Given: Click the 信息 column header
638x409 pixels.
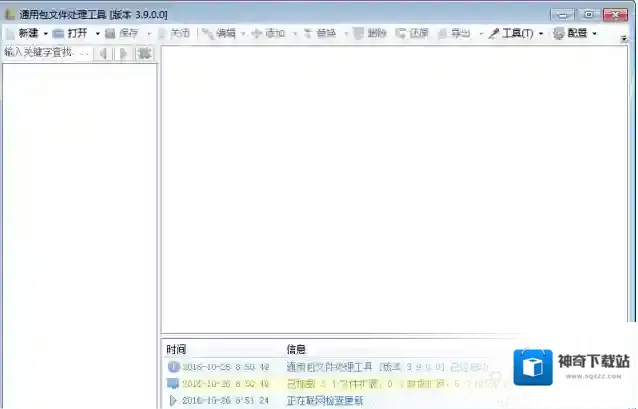Looking at the screenshot, I should (x=296, y=349).
